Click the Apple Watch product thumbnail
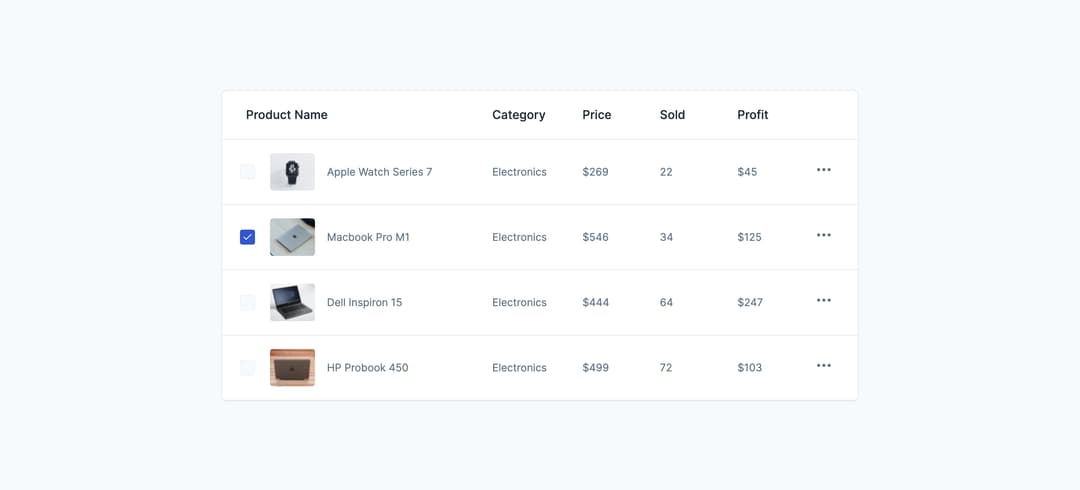The height and width of the screenshot is (490, 1080). click(x=292, y=172)
